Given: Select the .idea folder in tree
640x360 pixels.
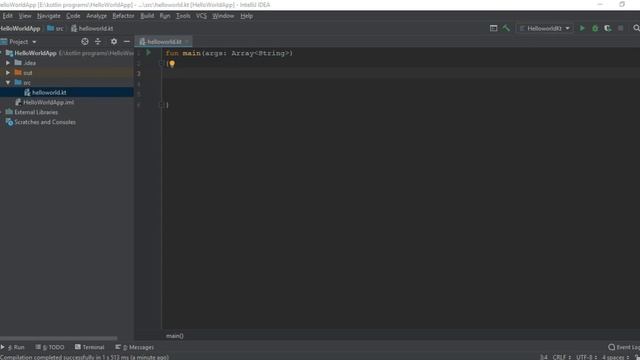Looking at the screenshot, I should point(30,63).
